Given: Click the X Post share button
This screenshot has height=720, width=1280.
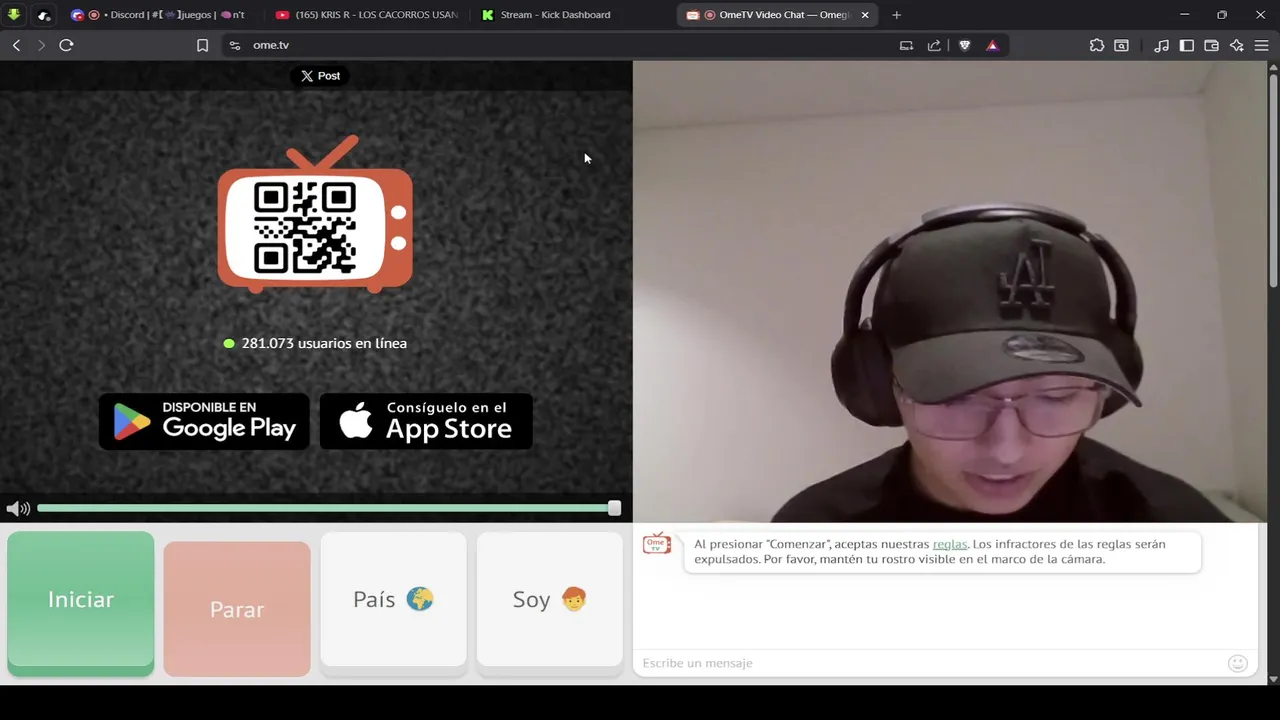Looking at the screenshot, I should coord(320,76).
